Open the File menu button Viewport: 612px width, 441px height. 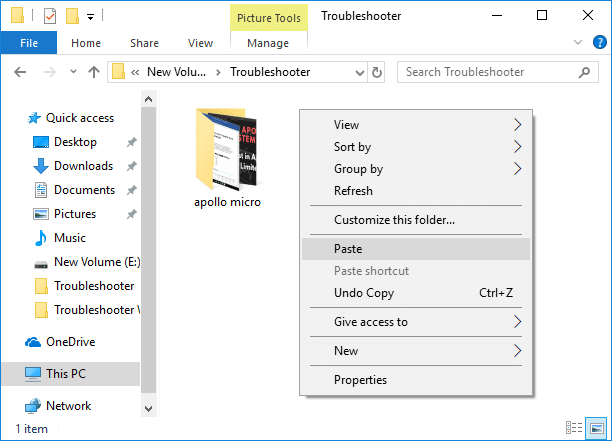(x=29, y=43)
